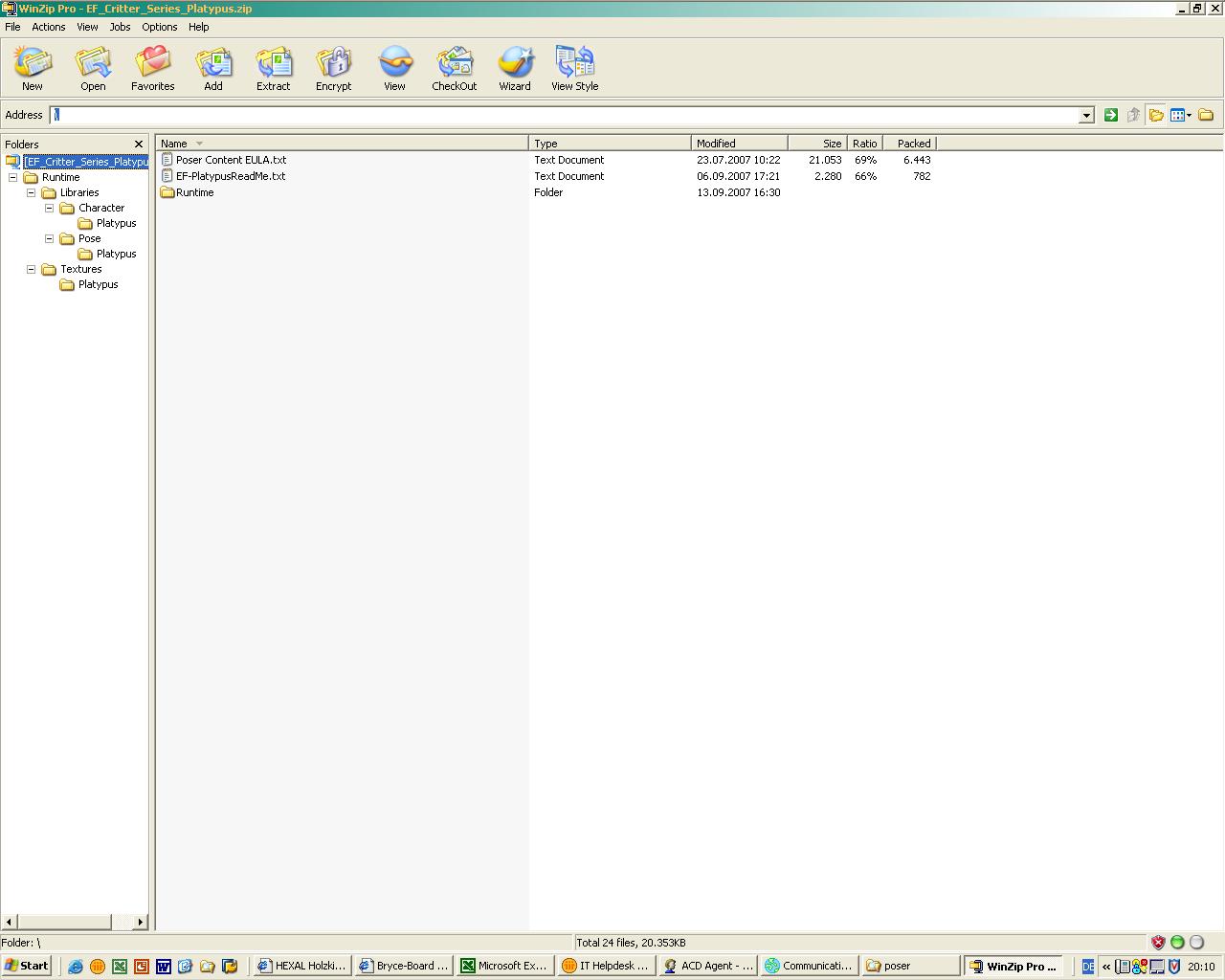The width and height of the screenshot is (1225, 980).
Task: Open the Options menu
Action: click(160, 27)
